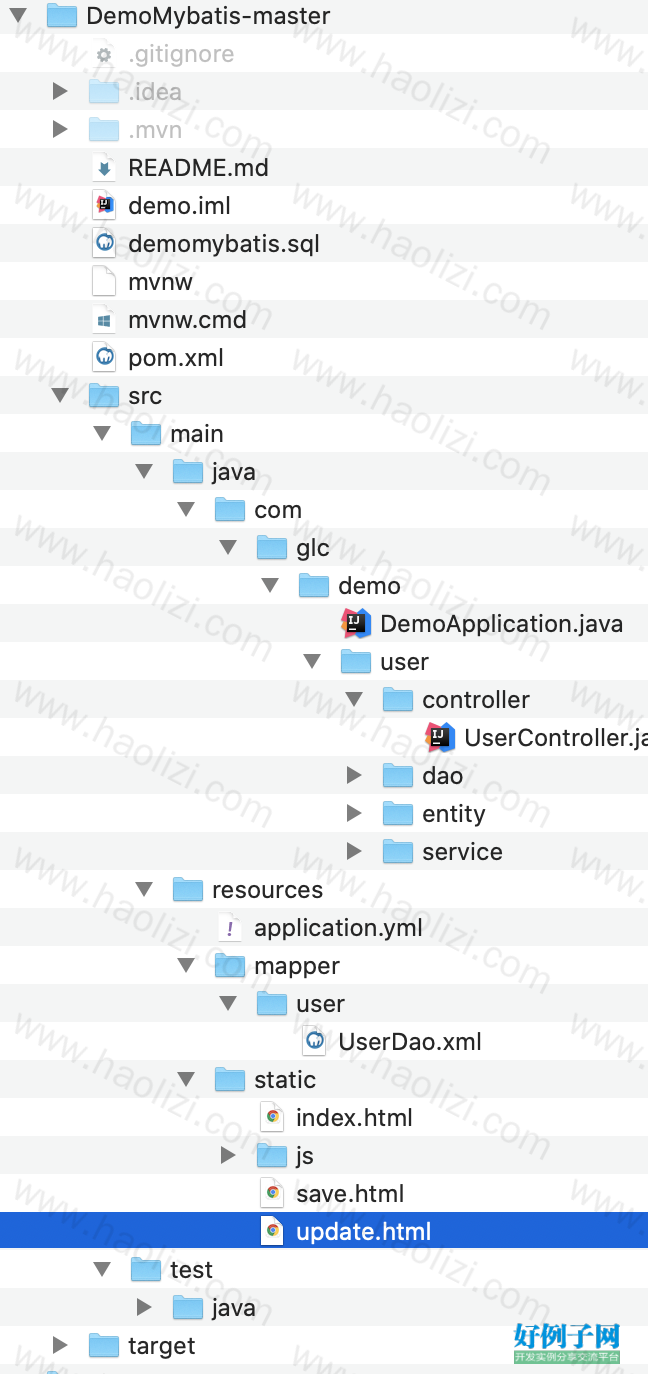
Task: Collapse the resources folder
Action: (x=144, y=890)
